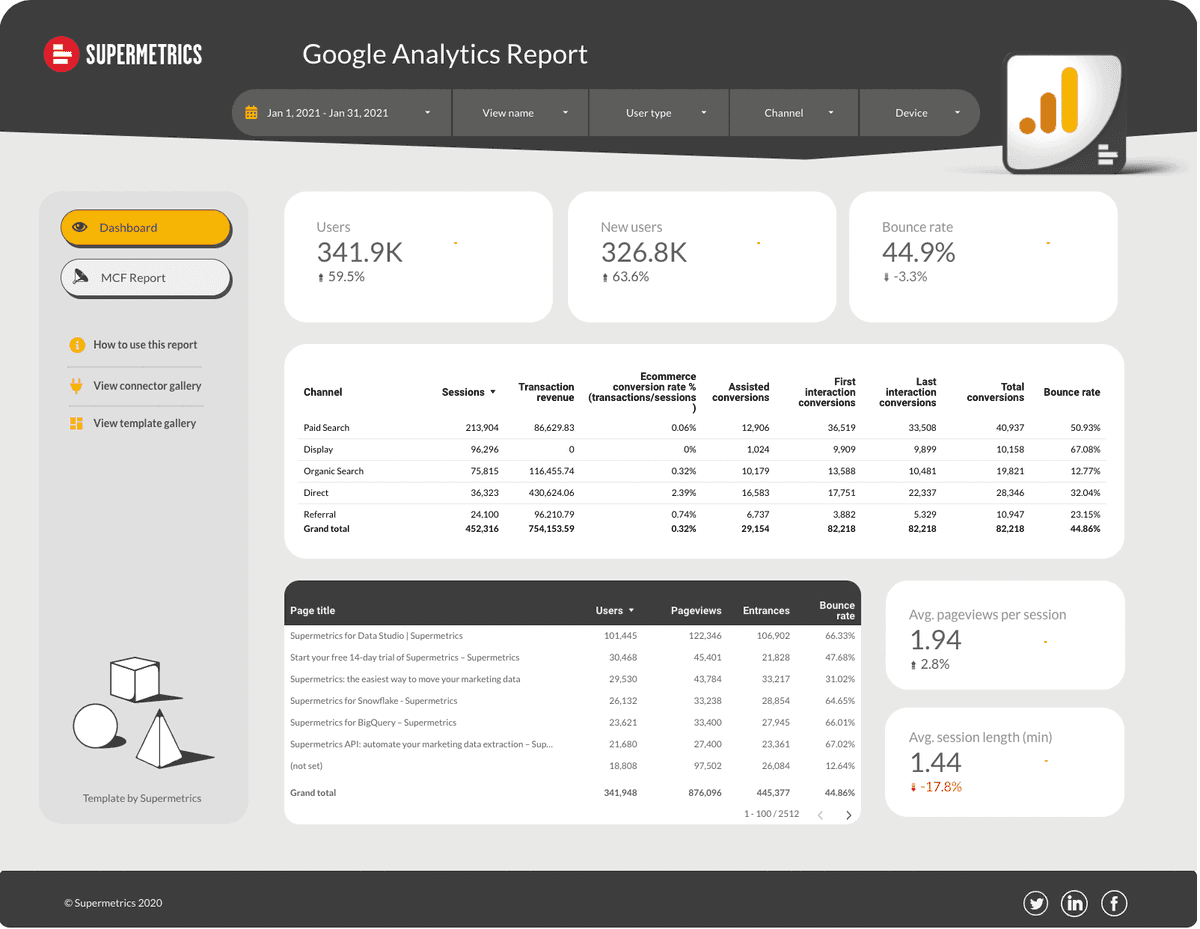Click the Transaction revenue column header
This screenshot has width=1200, height=929.
[546, 392]
